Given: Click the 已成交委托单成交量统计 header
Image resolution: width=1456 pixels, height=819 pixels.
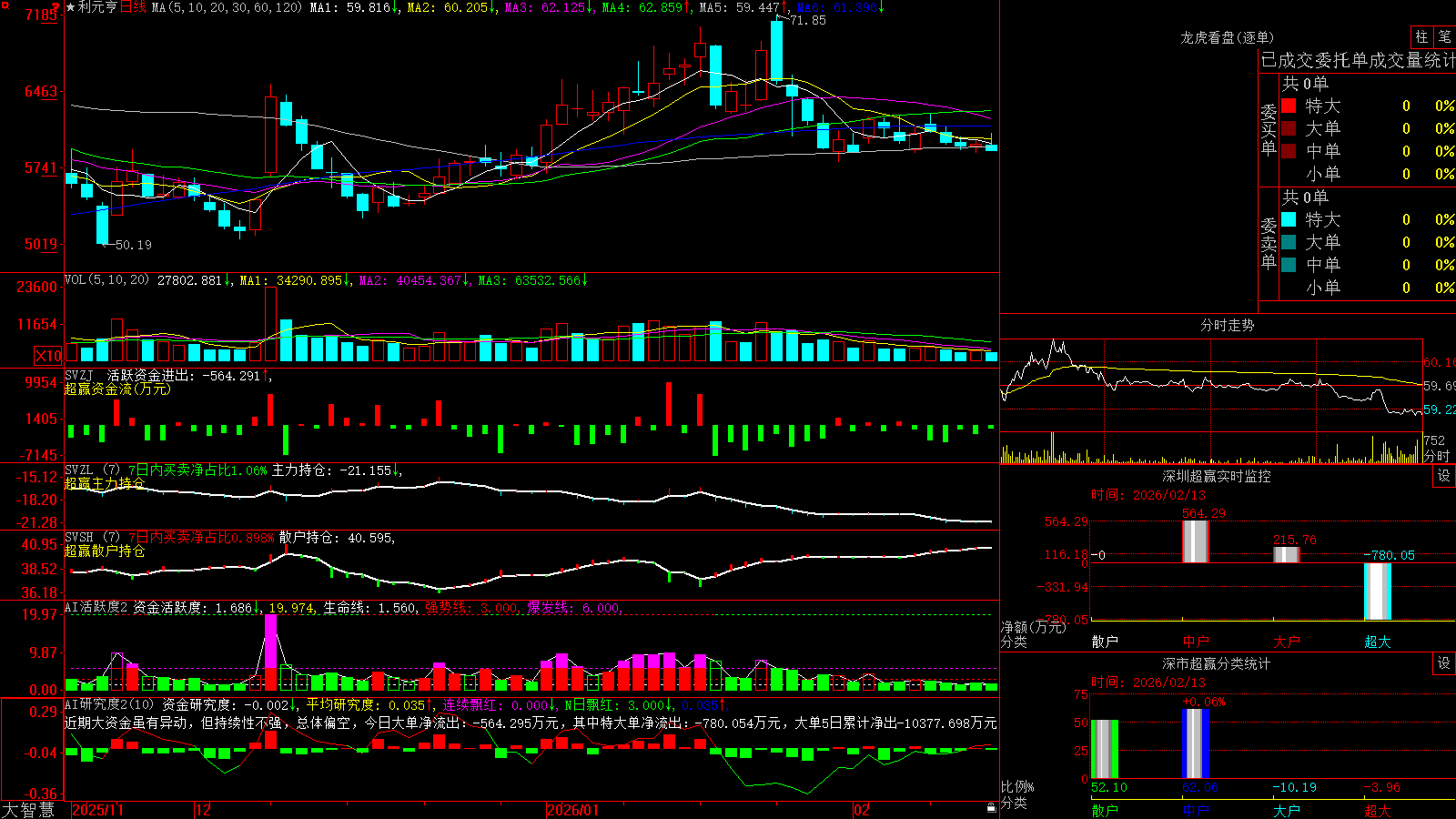Looking at the screenshot, I should [x=1358, y=60].
